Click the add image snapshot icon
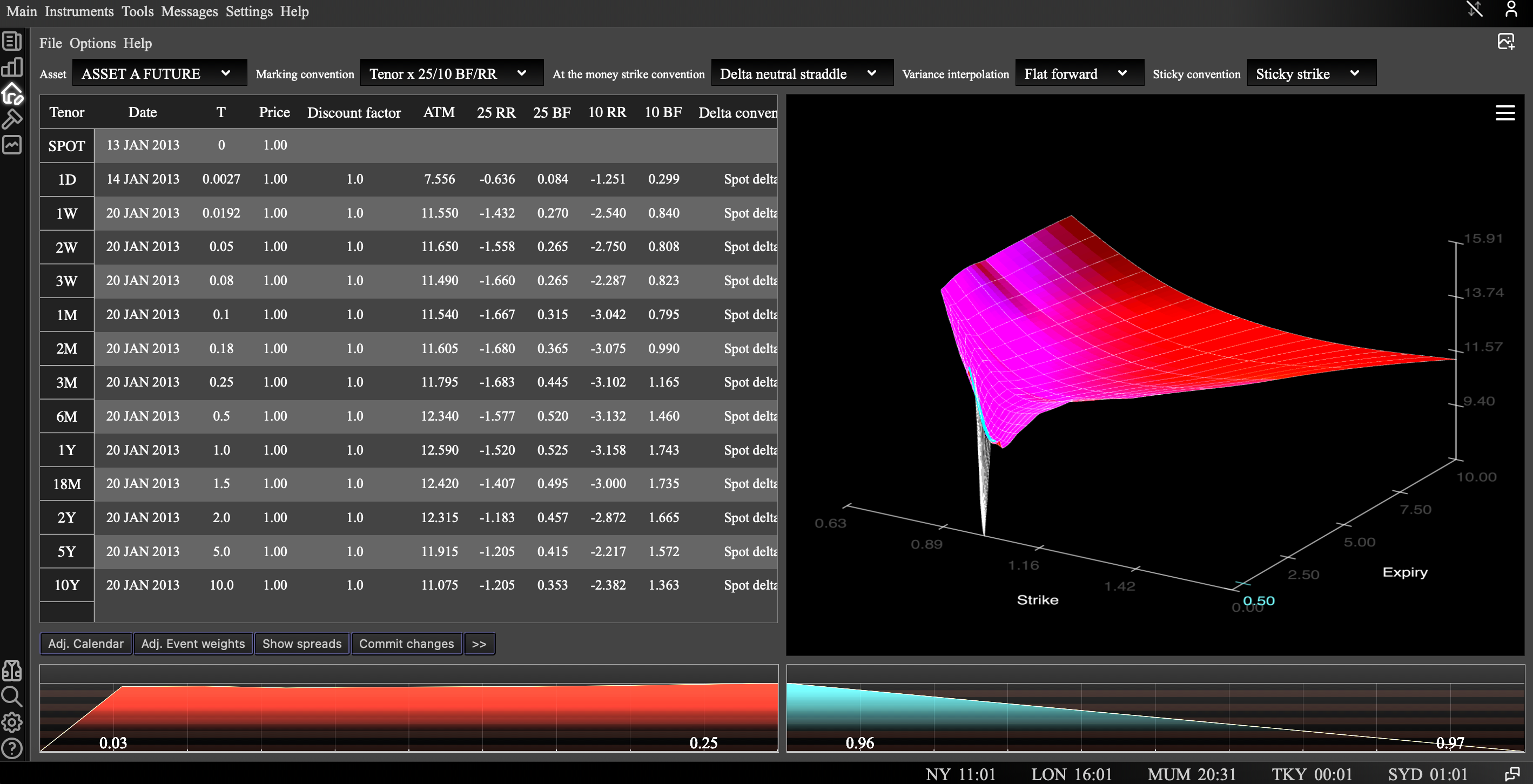 pos(1505,42)
